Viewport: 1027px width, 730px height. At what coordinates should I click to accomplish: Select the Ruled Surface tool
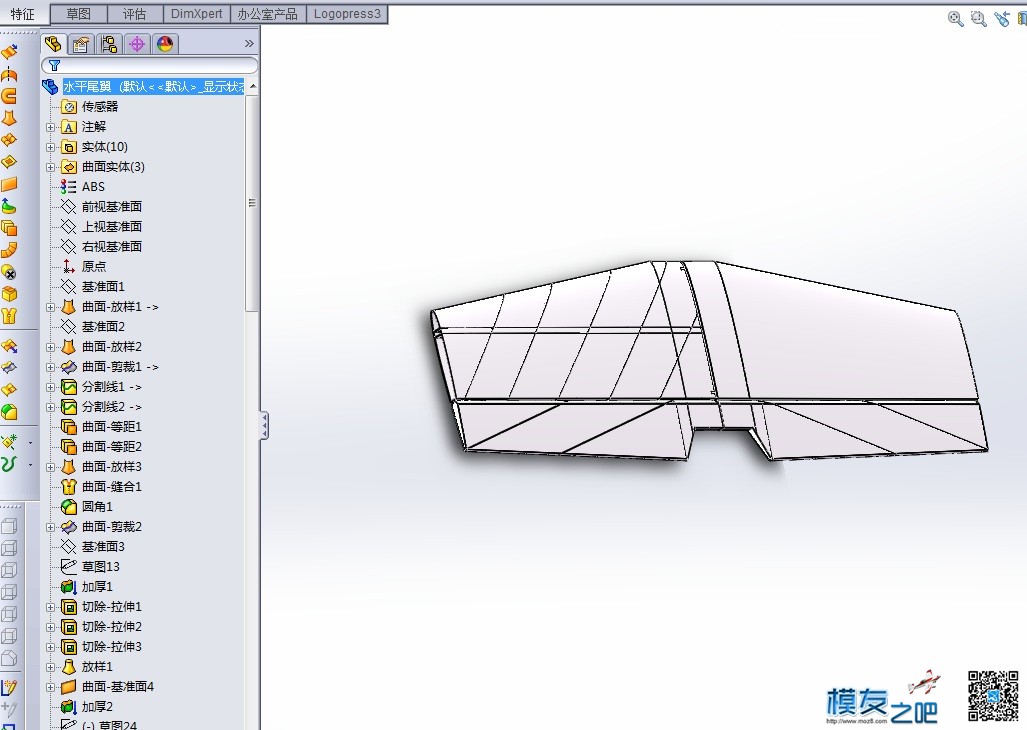(x=9, y=250)
